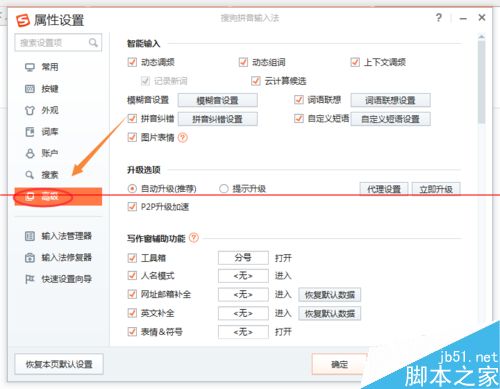The image size is (500, 389).
Task: Toggle the 英文补全 checkbox
Action: [x=132, y=313]
